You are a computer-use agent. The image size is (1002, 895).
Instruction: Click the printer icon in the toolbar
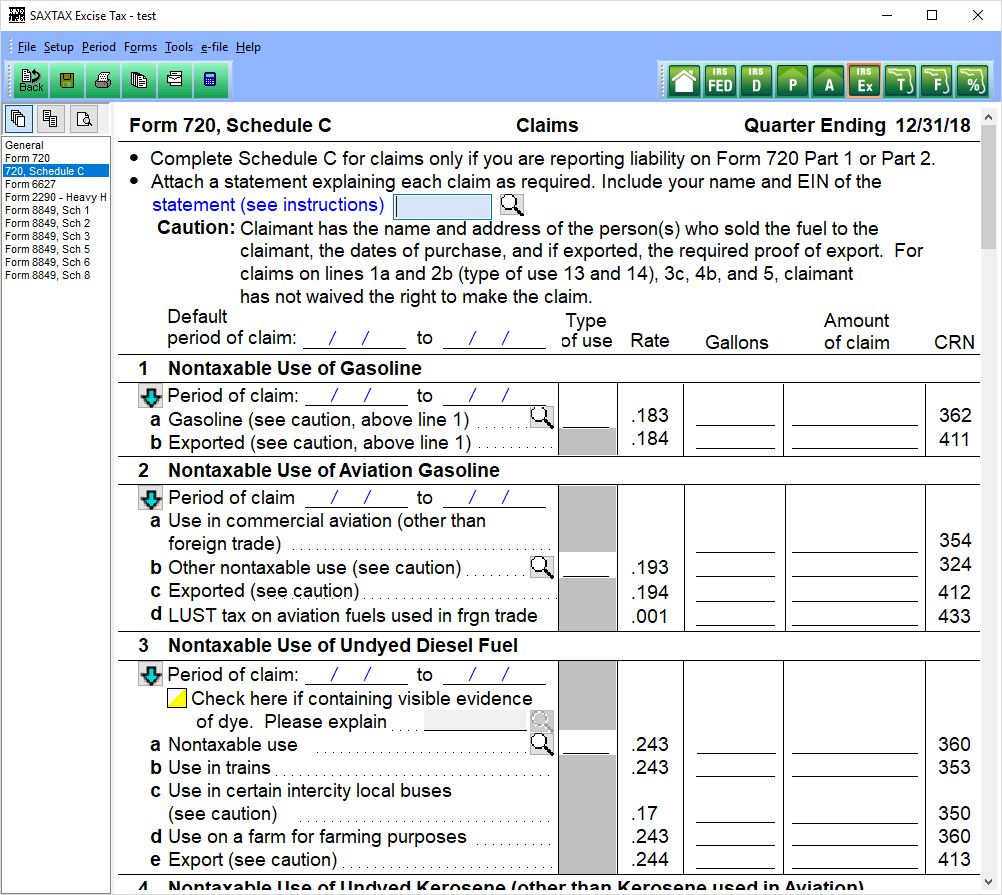point(102,80)
